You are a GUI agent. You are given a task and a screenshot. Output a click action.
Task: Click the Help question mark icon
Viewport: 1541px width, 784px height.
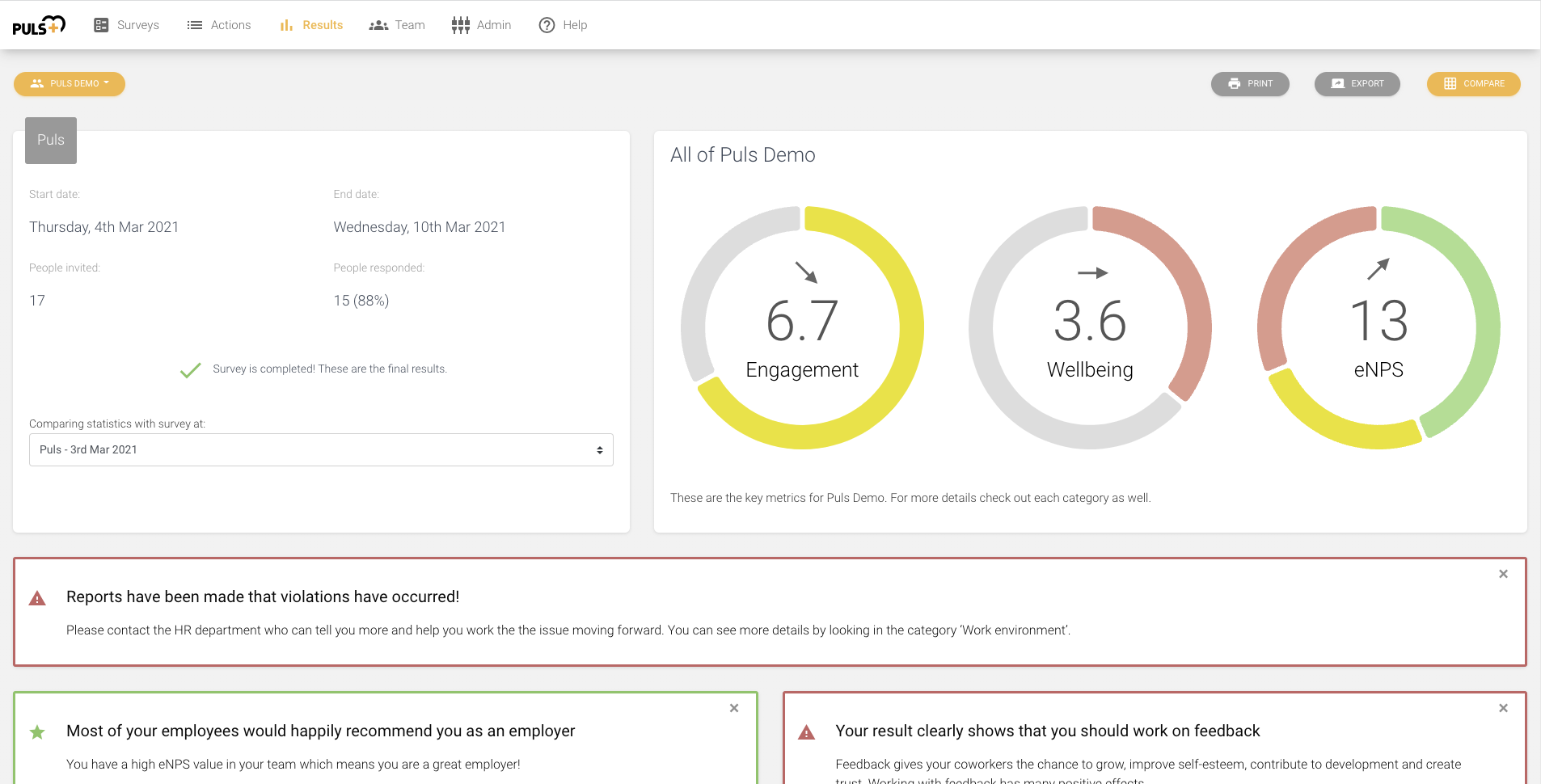tap(547, 25)
